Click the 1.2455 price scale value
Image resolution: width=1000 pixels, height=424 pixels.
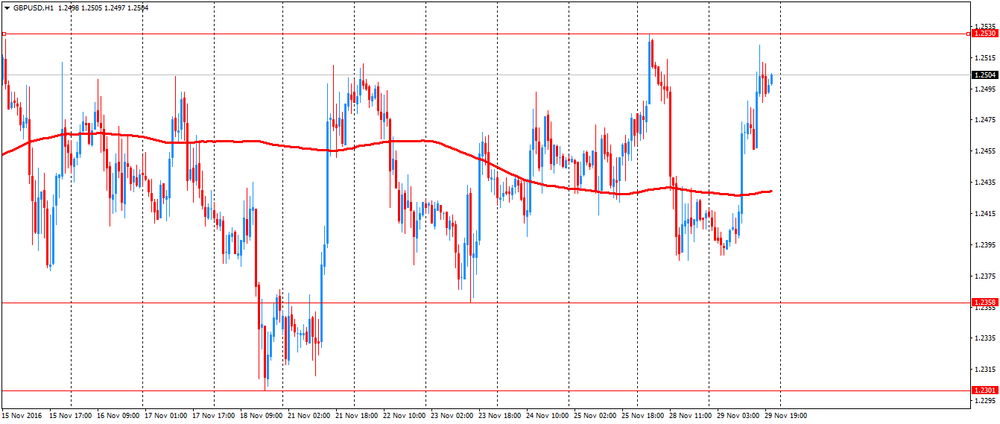985,151
